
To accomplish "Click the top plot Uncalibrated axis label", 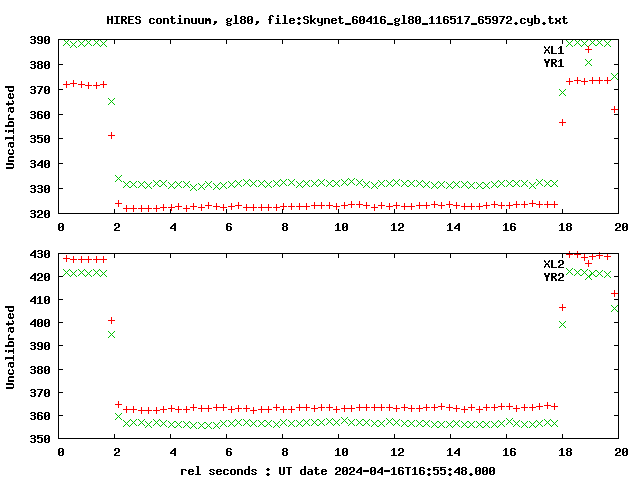I will tap(10, 127).
